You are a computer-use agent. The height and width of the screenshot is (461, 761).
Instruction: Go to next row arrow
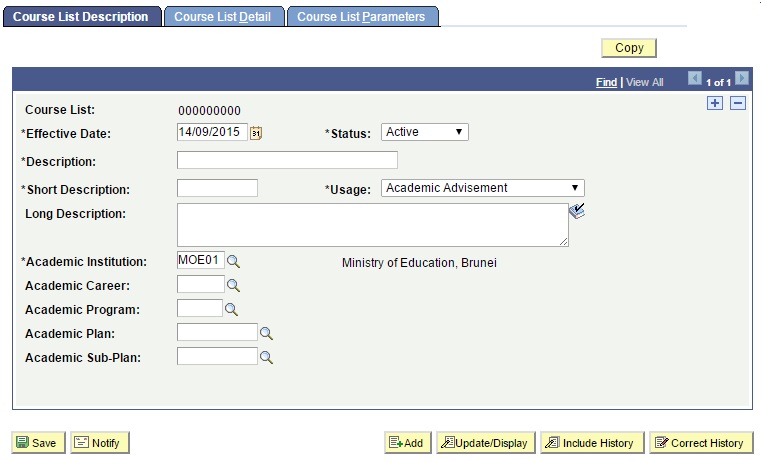pos(742,78)
